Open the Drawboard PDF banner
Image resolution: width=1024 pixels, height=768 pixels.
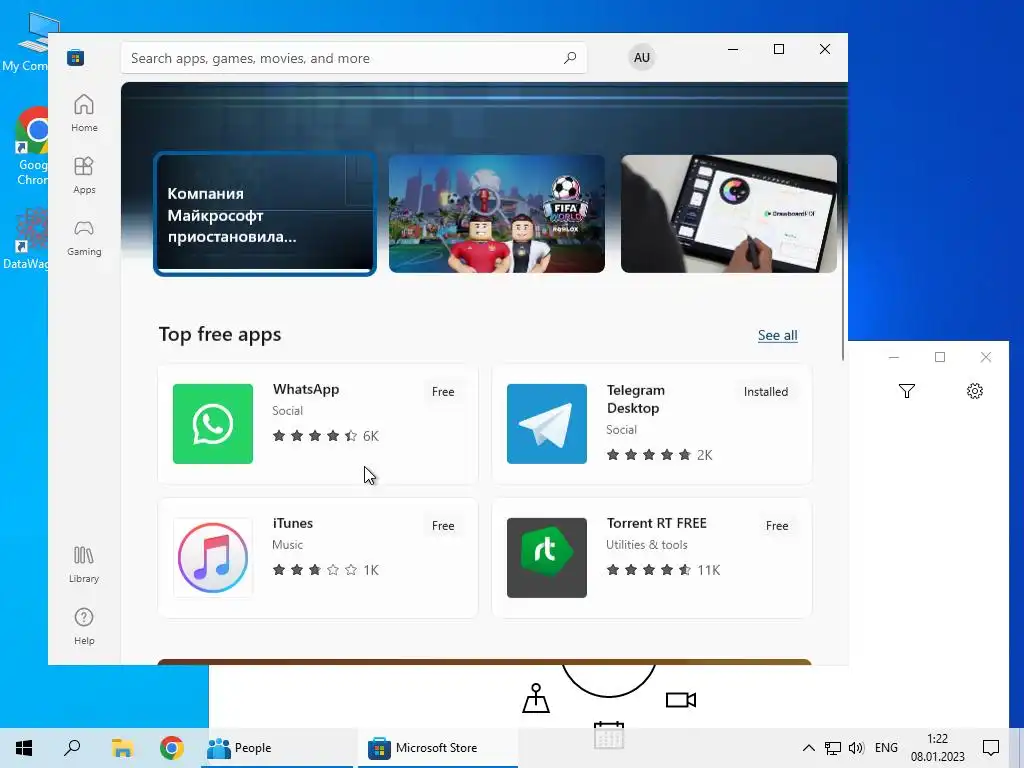[728, 214]
